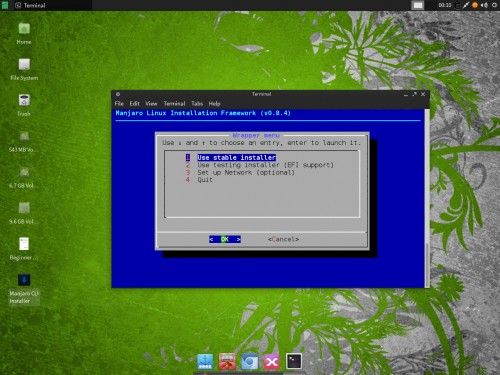Select 'Set up Network (optional)' entry
Screen dimensions: 500x375
(246, 172)
